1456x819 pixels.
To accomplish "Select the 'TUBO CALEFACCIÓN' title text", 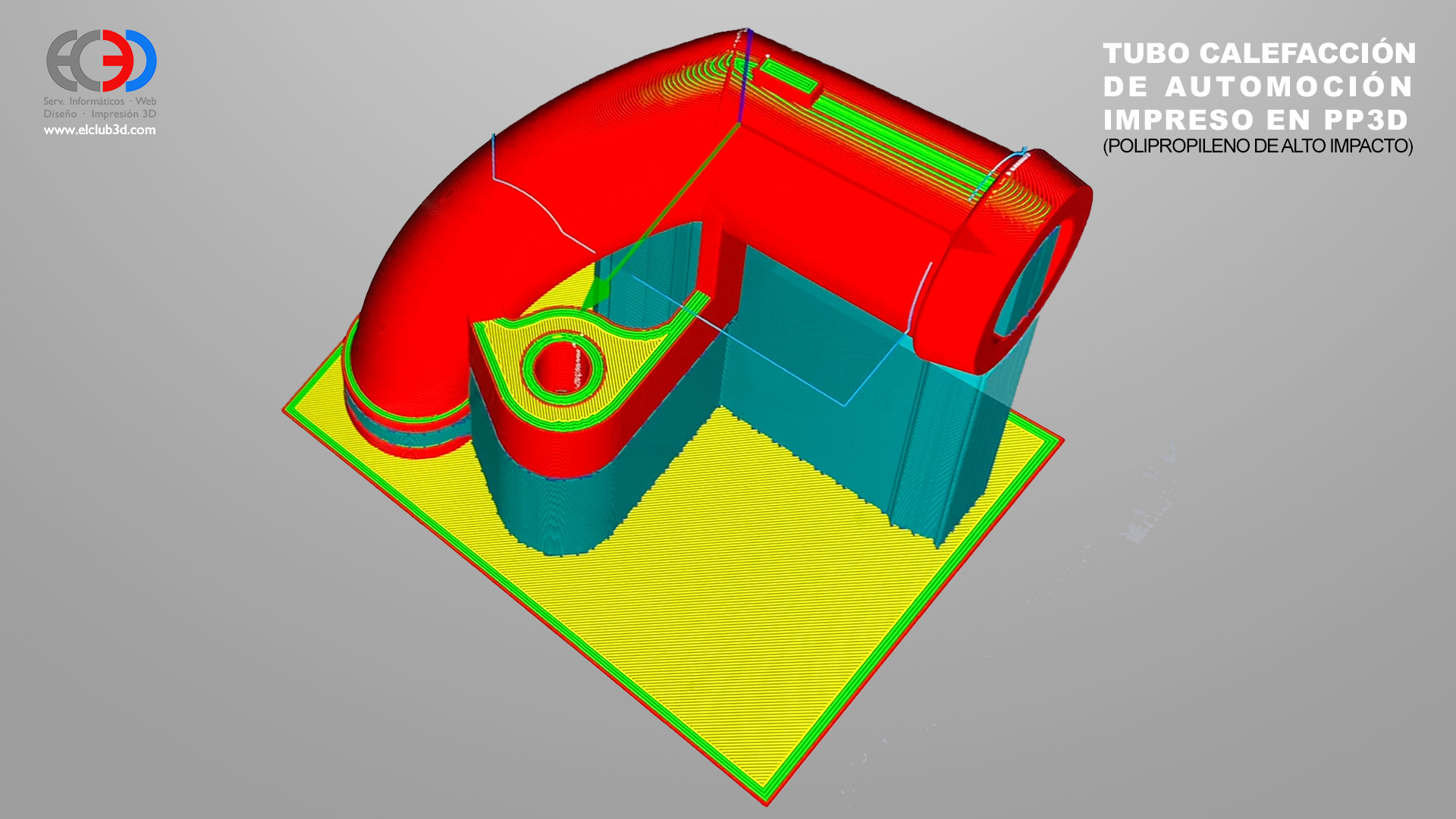I will point(1259,53).
